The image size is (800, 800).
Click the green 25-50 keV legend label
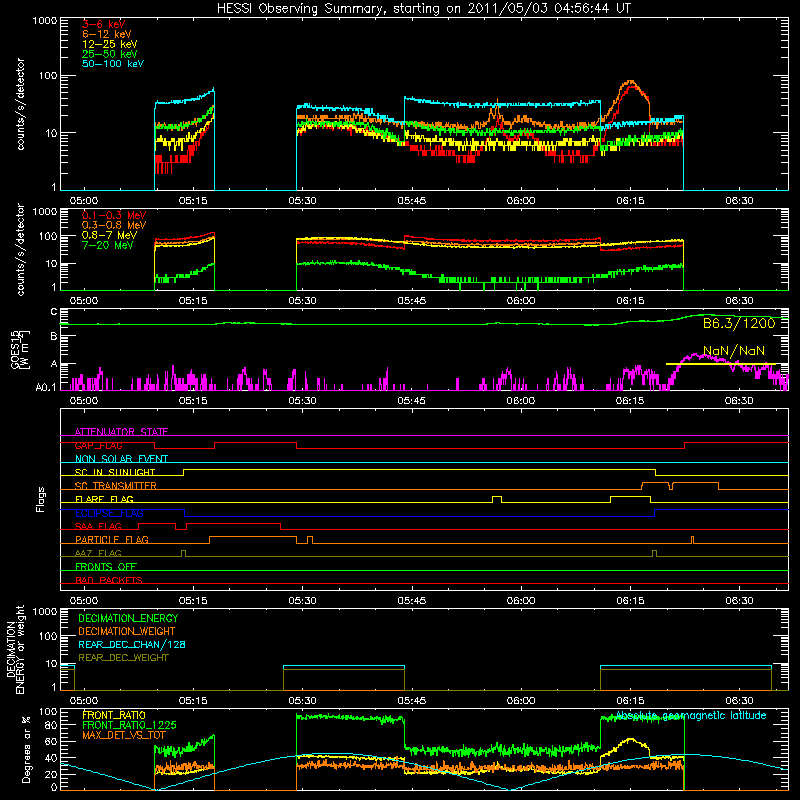110,54
